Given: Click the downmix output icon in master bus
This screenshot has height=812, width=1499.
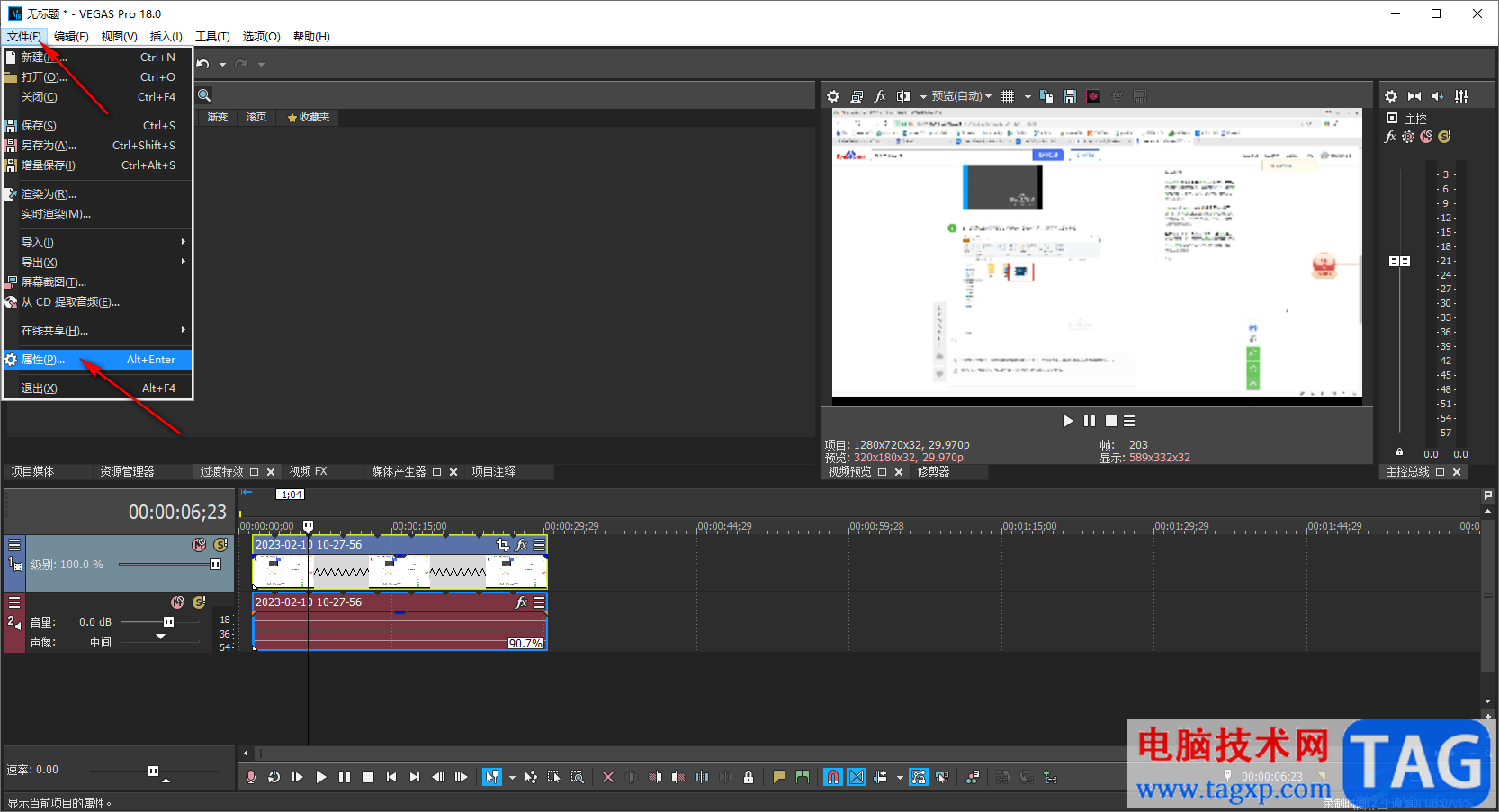Looking at the screenshot, I should coord(1414,96).
